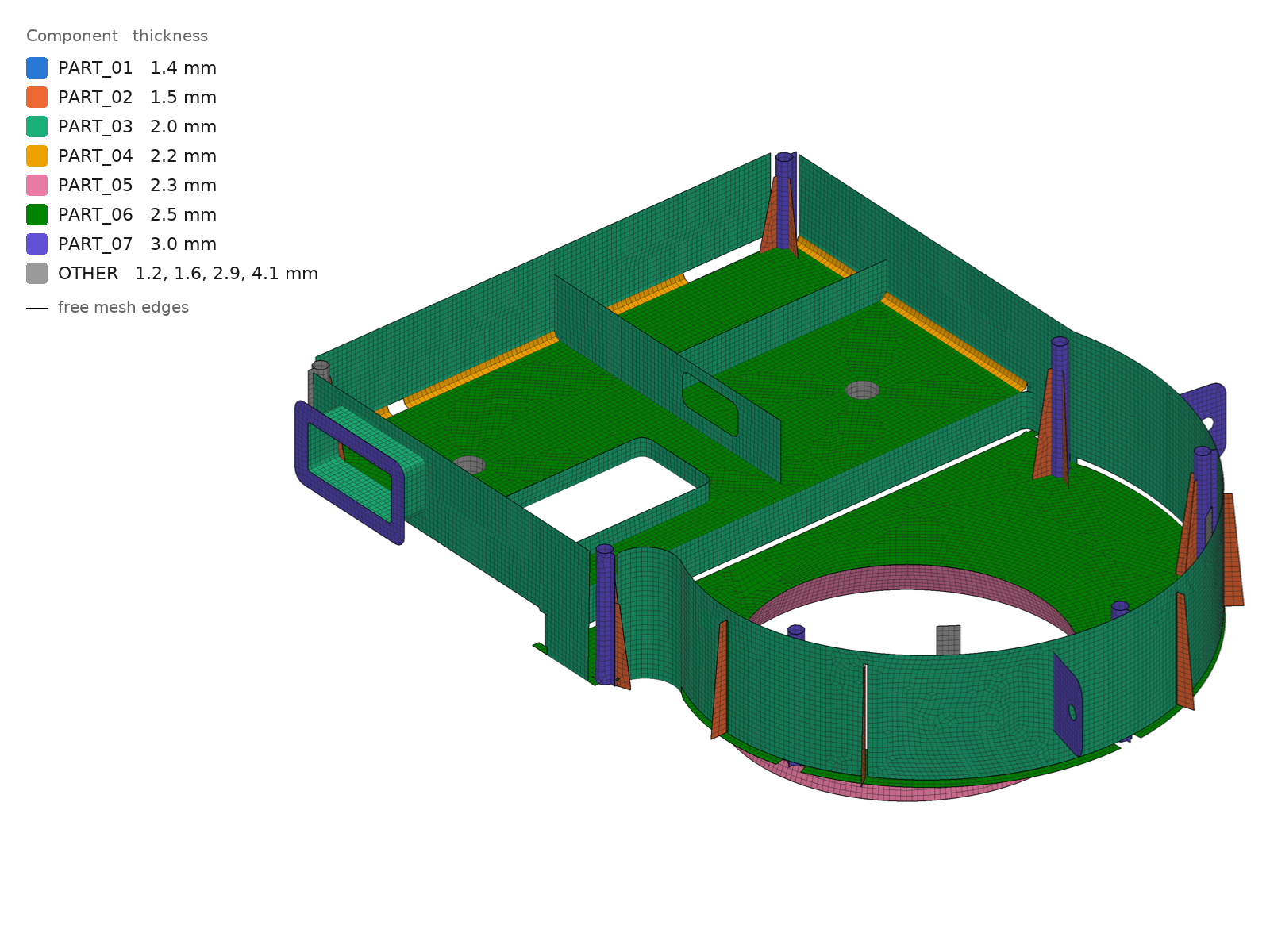This screenshot has width=1270, height=952.
Task: Pick the gray circular hole in right floor panel
Action: pyautogui.click(x=862, y=390)
